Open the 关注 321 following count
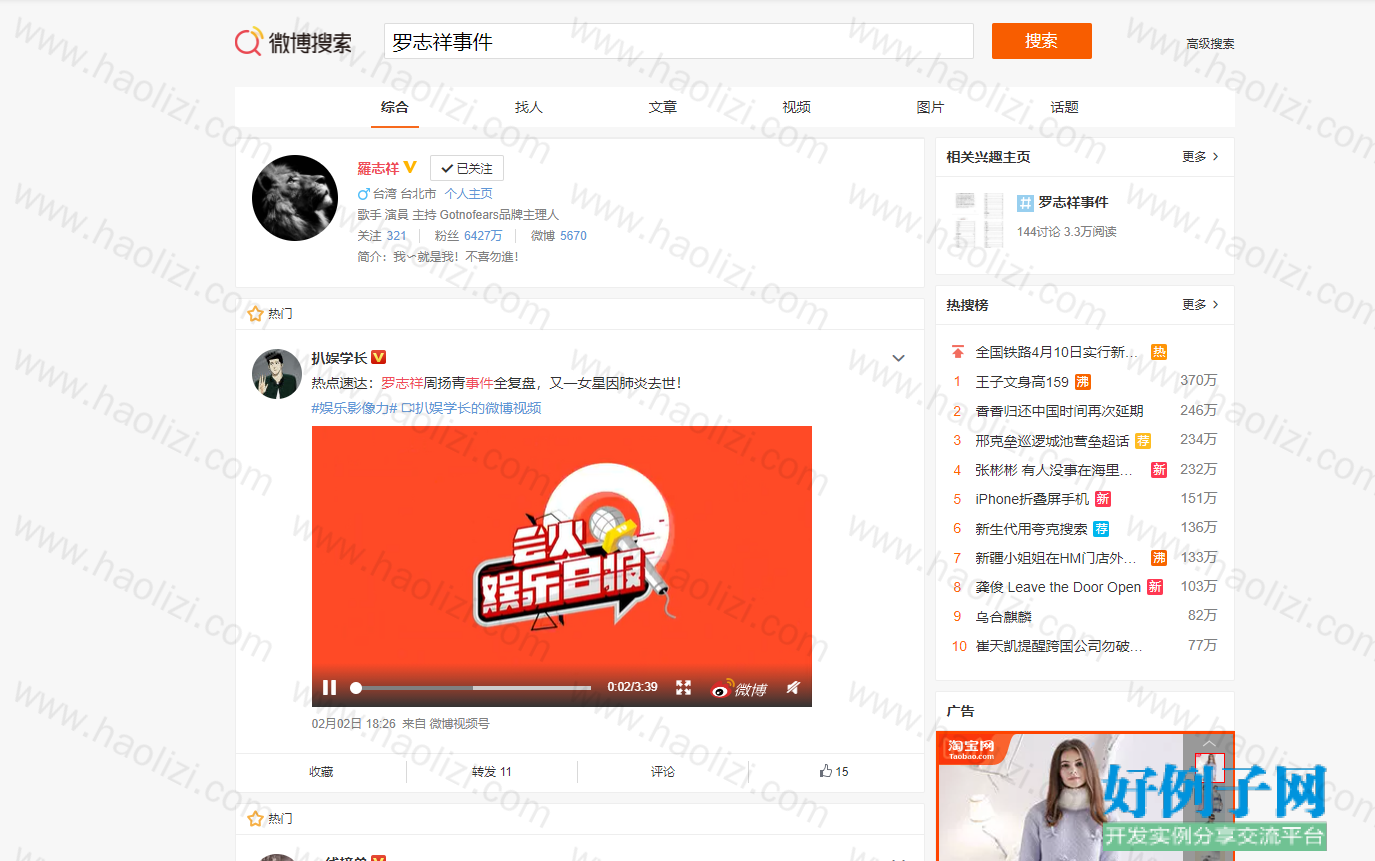Image resolution: width=1375 pixels, height=861 pixels. (382, 236)
